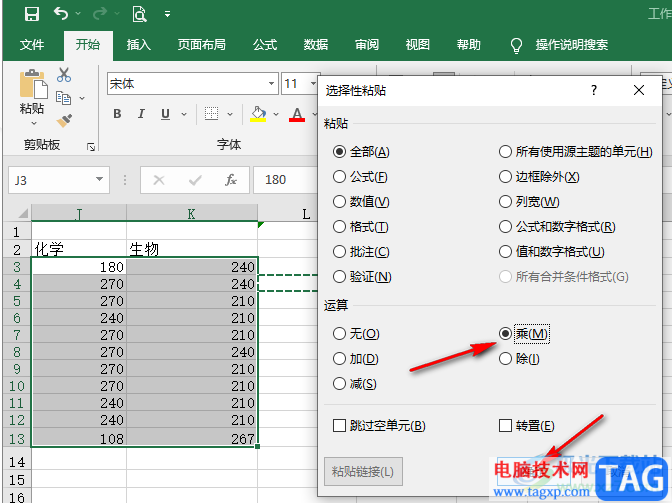Select the Subtract (减) operation
Image resolution: width=672 pixels, height=503 pixels.
[x=354, y=383]
